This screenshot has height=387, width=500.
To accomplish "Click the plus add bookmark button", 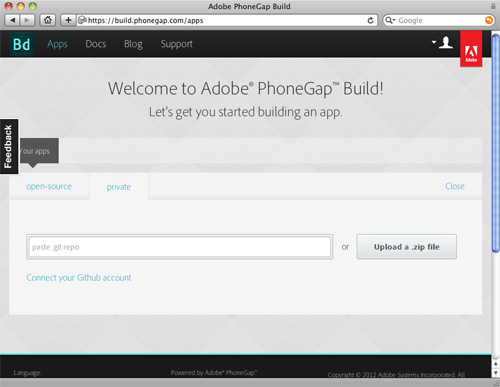I will tap(68, 20).
